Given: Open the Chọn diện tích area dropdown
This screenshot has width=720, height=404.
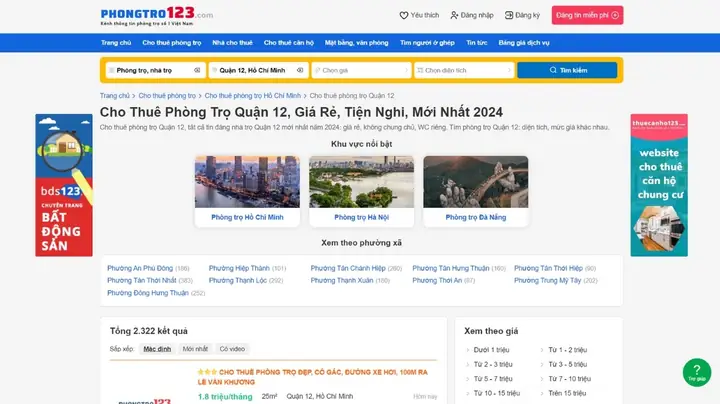Looking at the screenshot, I should [x=464, y=70].
